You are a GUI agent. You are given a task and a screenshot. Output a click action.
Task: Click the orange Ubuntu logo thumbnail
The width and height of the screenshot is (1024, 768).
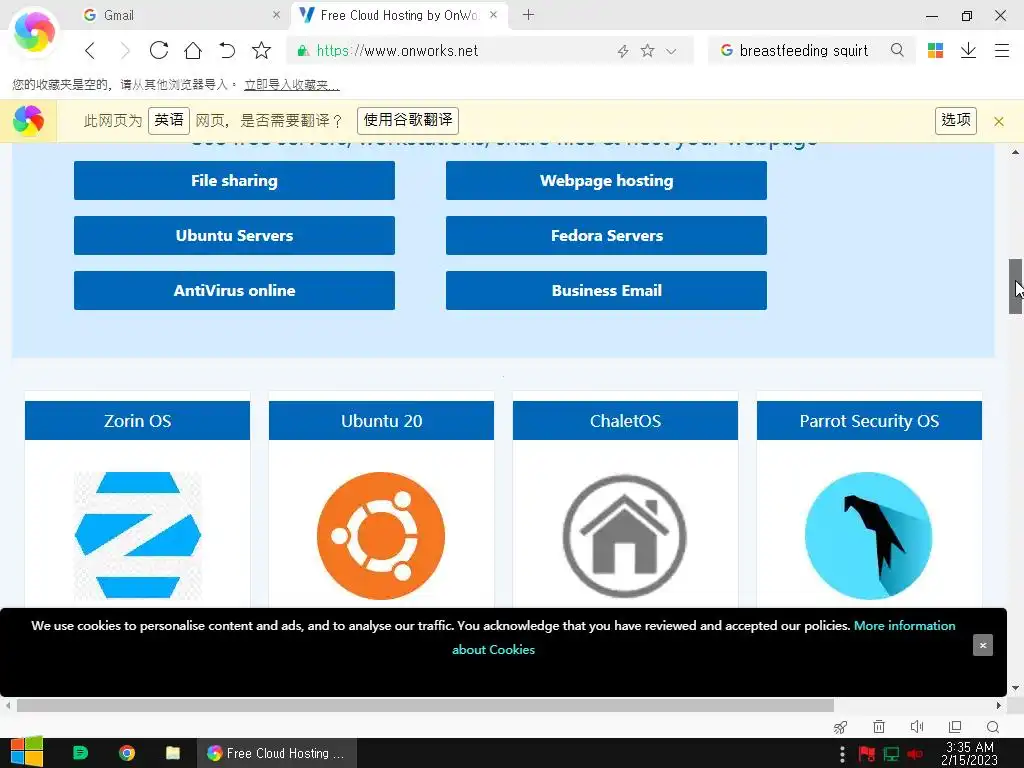(381, 536)
